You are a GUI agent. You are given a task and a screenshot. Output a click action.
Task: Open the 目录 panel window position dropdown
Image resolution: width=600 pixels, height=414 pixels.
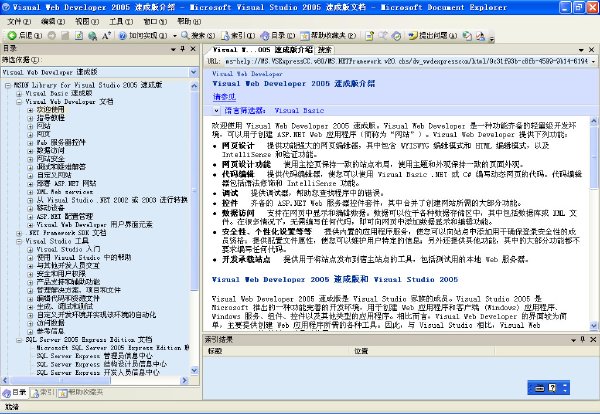173,49
